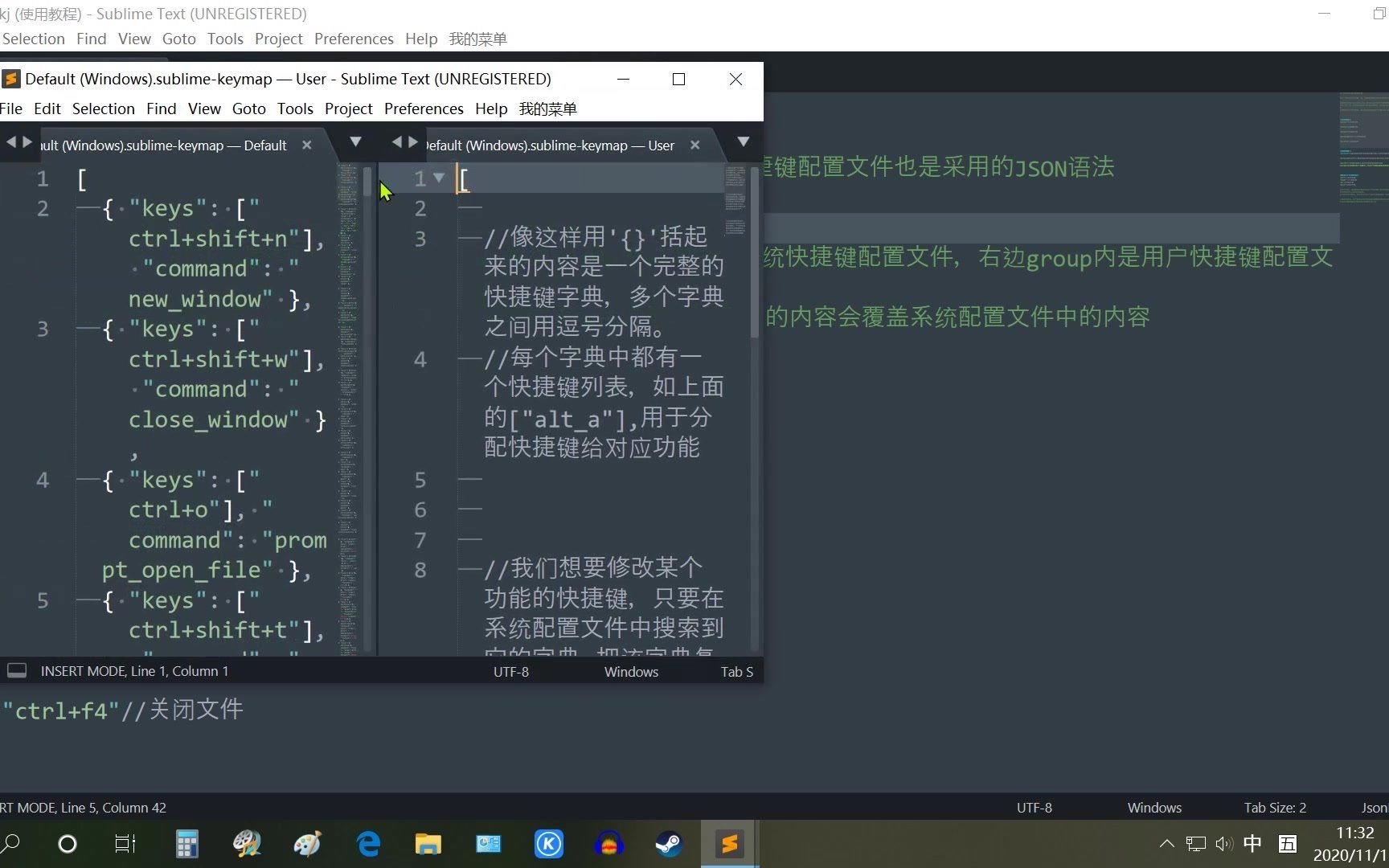This screenshot has height=868, width=1389.
Task: Click UTF-8 encoding in the background window status bar
Action: pos(1034,808)
